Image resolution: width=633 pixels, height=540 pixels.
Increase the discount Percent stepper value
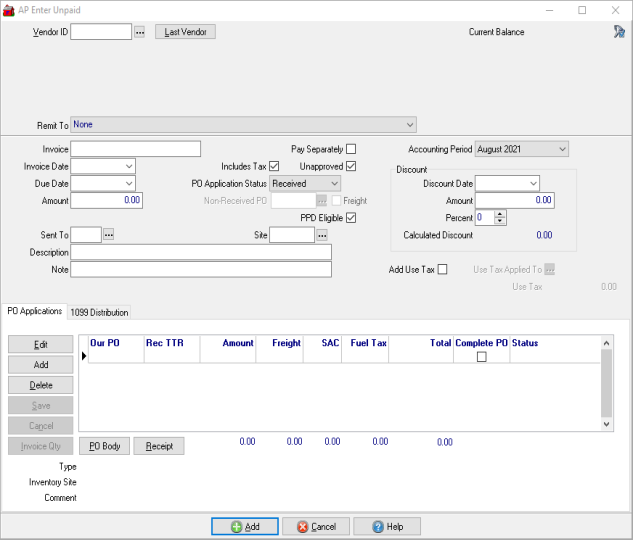pyautogui.click(x=500, y=214)
